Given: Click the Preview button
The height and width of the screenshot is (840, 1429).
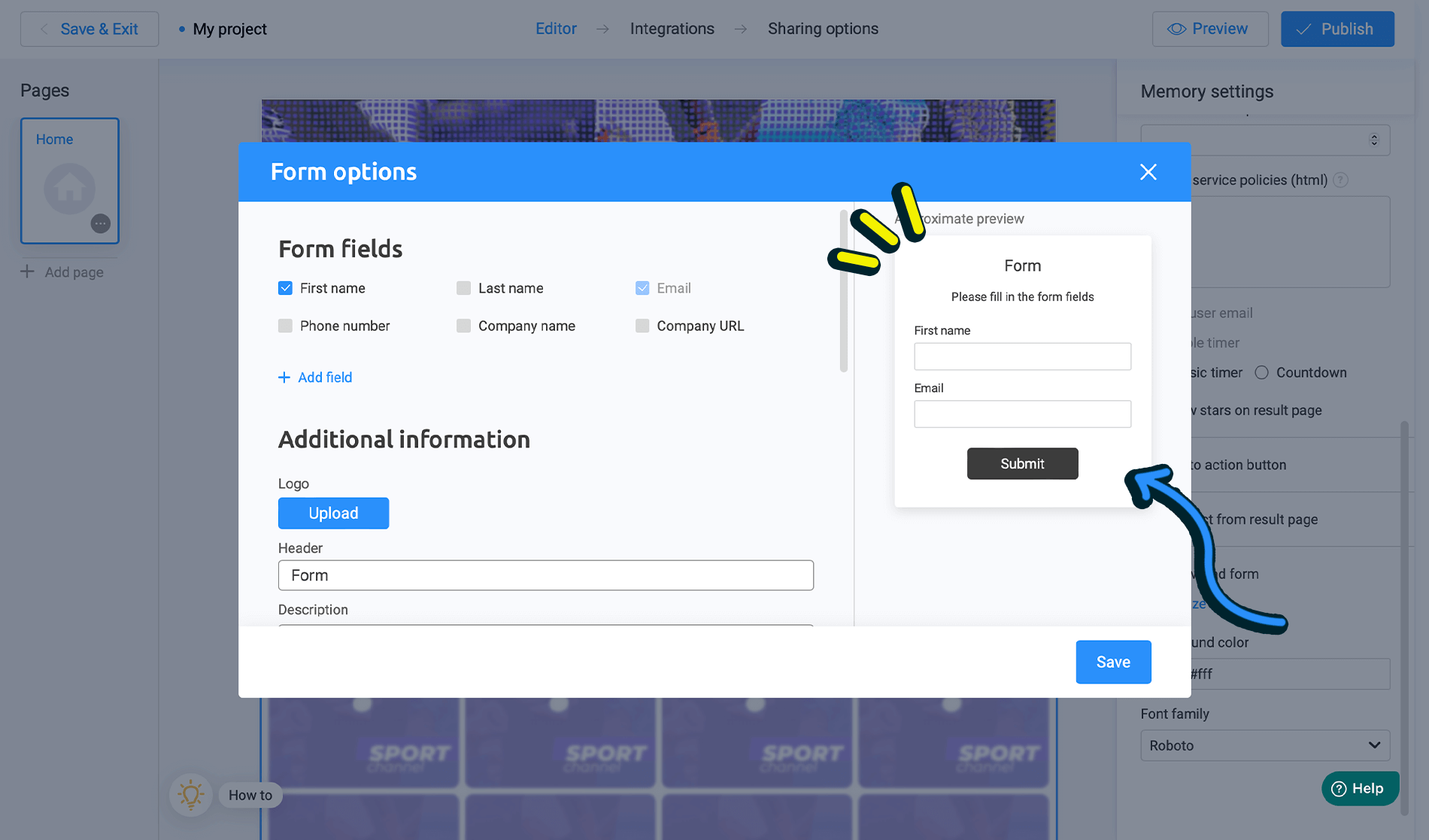Looking at the screenshot, I should pyautogui.click(x=1210, y=29).
